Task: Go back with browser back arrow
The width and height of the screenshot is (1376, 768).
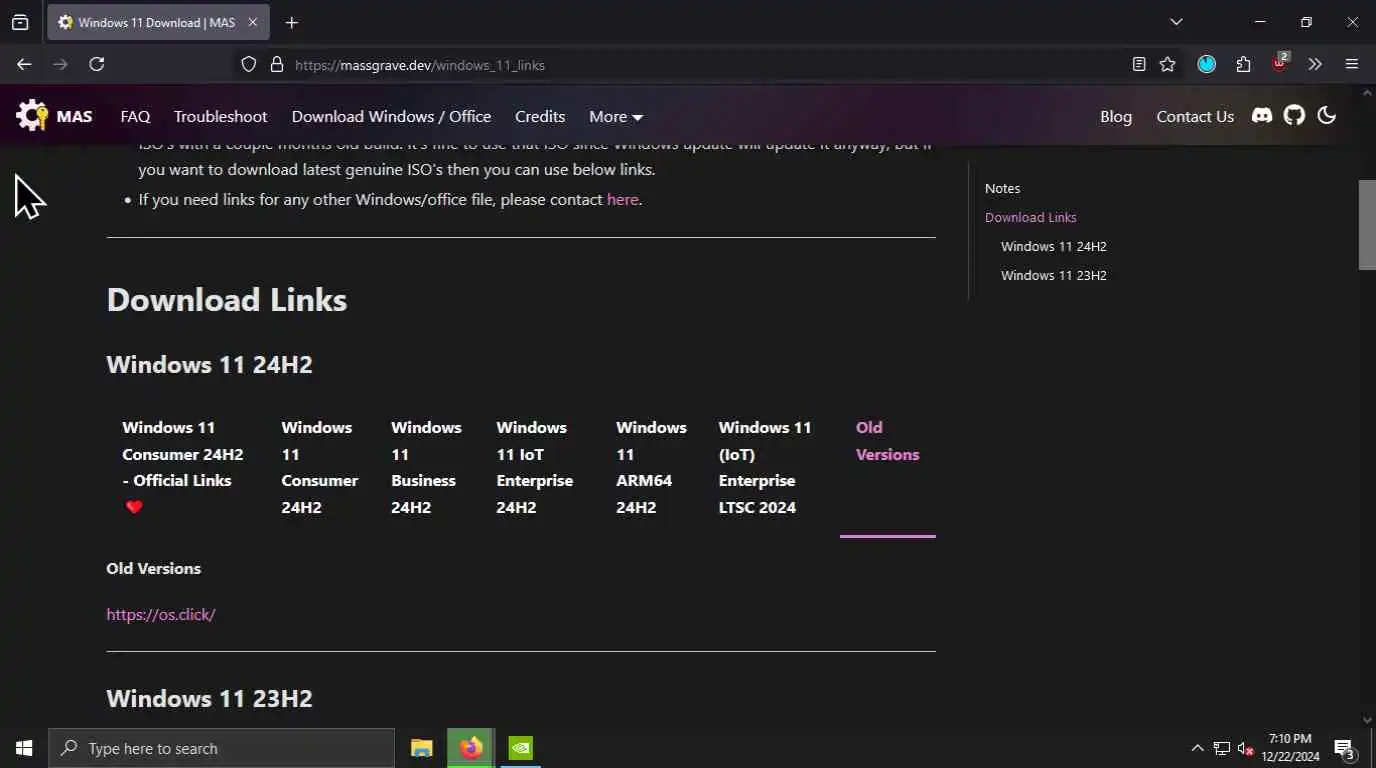Action: [x=24, y=64]
